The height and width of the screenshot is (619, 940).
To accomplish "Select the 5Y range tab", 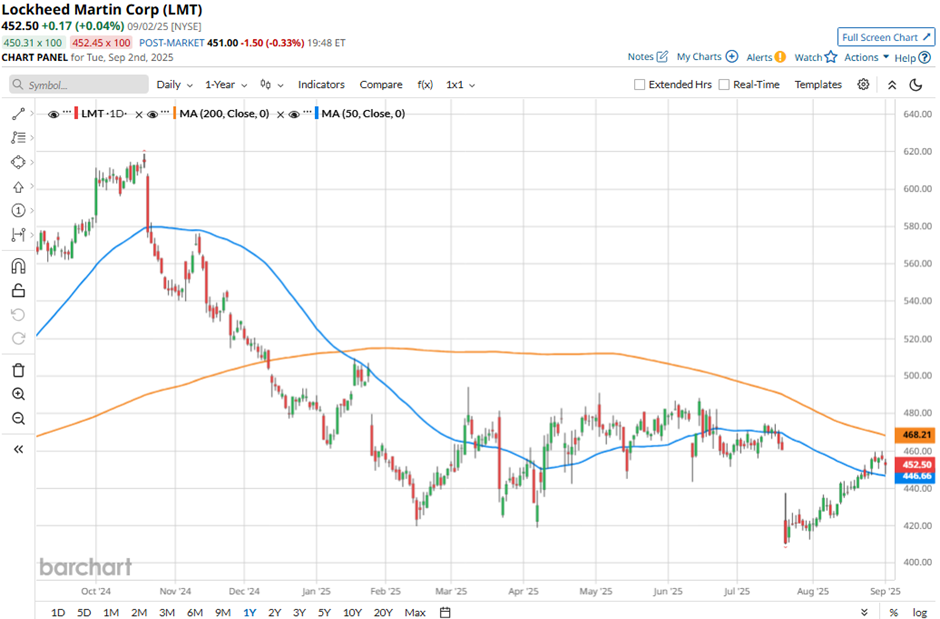I will 324,612.
